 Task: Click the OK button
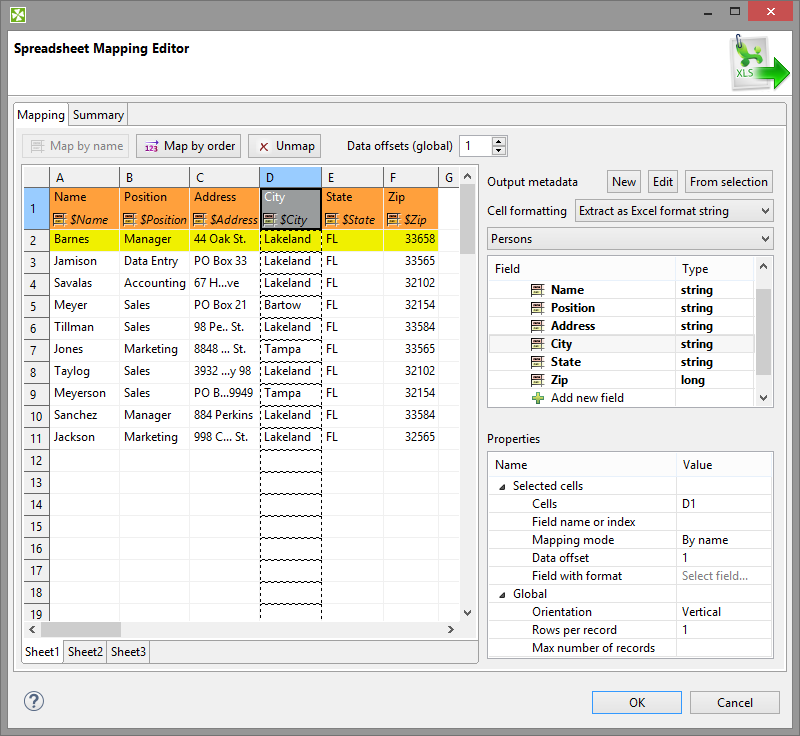(636, 703)
